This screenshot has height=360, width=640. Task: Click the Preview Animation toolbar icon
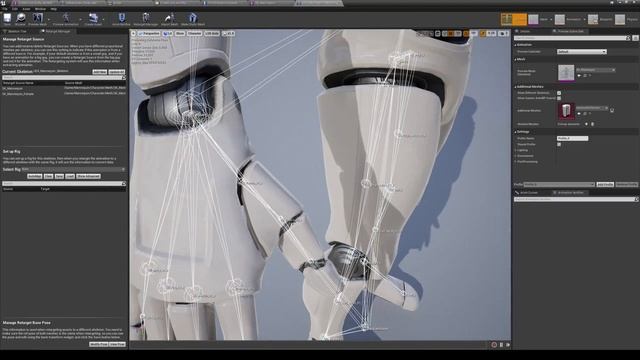click(66, 19)
